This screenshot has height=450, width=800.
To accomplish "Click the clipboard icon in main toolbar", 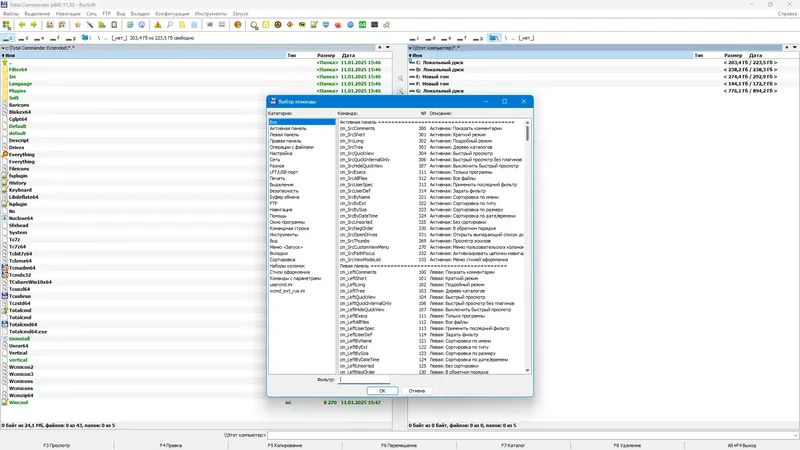I will [114, 24].
